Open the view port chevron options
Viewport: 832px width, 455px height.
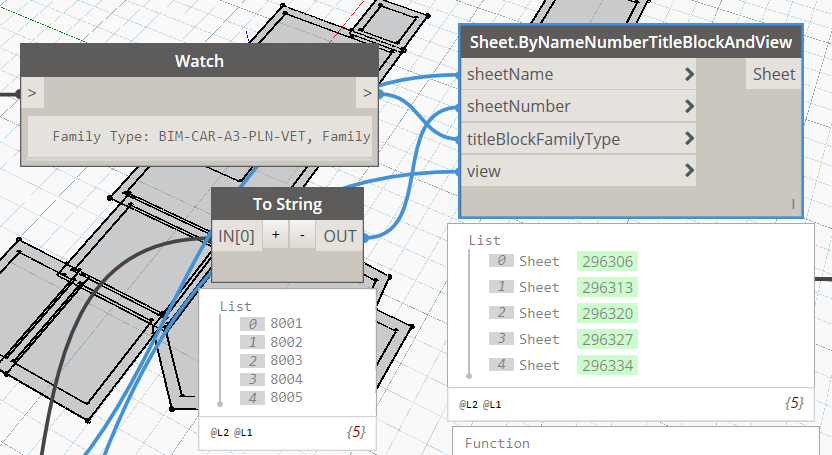[x=689, y=171]
